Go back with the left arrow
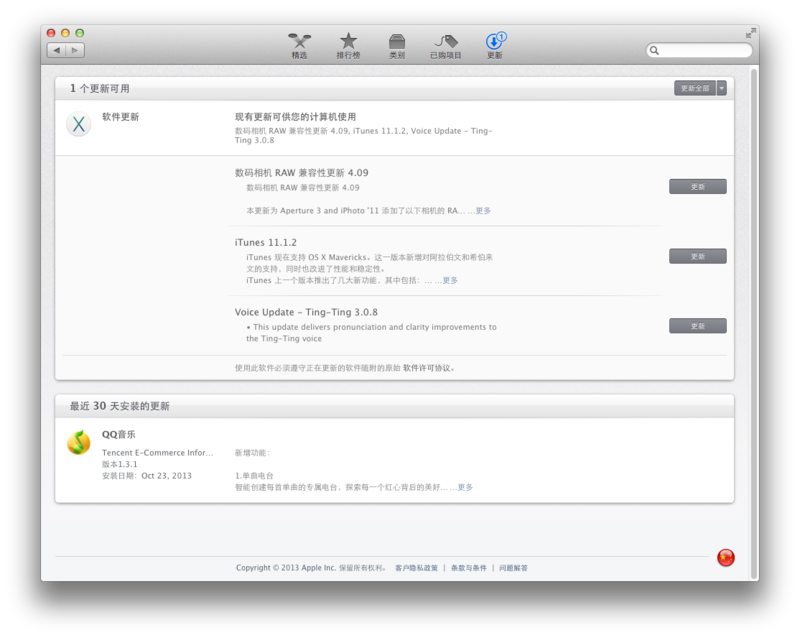Viewport: 800px width, 638px height. click(57, 50)
